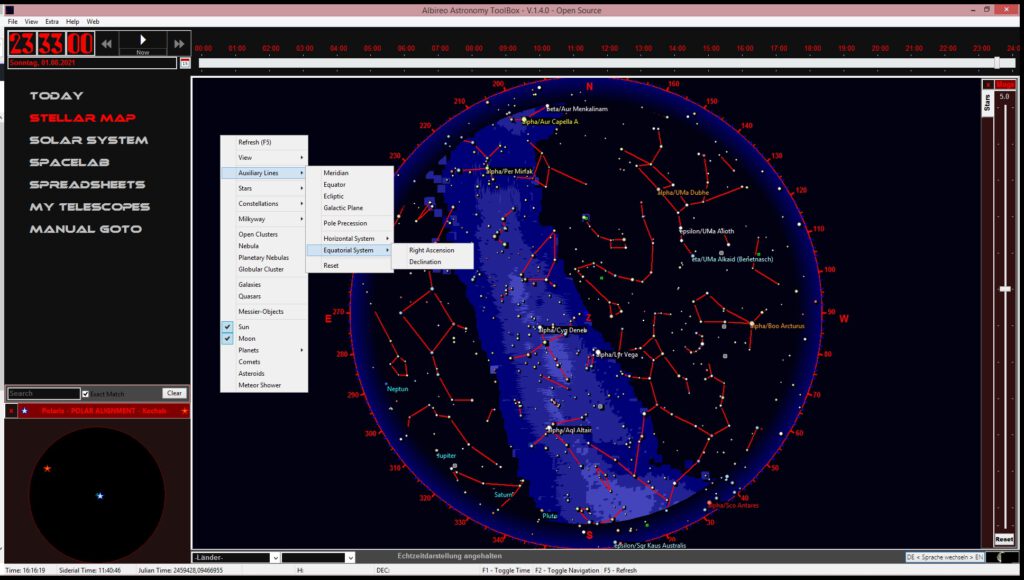Image resolution: width=1024 pixels, height=580 pixels.
Task: Toggle Meteor Shower menu entry
Action: (x=264, y=385)
